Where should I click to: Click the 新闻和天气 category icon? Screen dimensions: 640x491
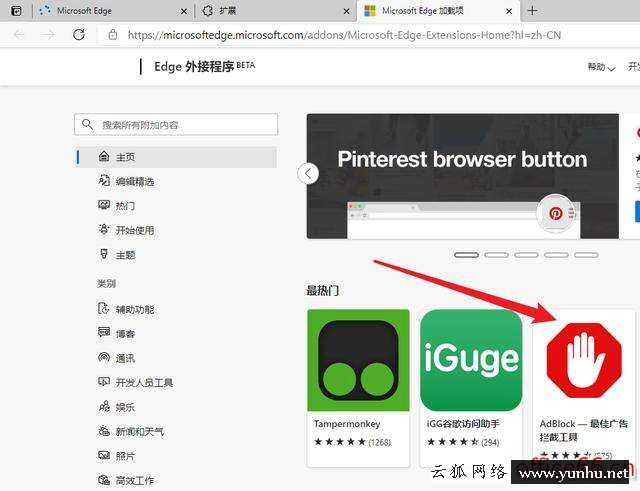[x=104, y=431]
